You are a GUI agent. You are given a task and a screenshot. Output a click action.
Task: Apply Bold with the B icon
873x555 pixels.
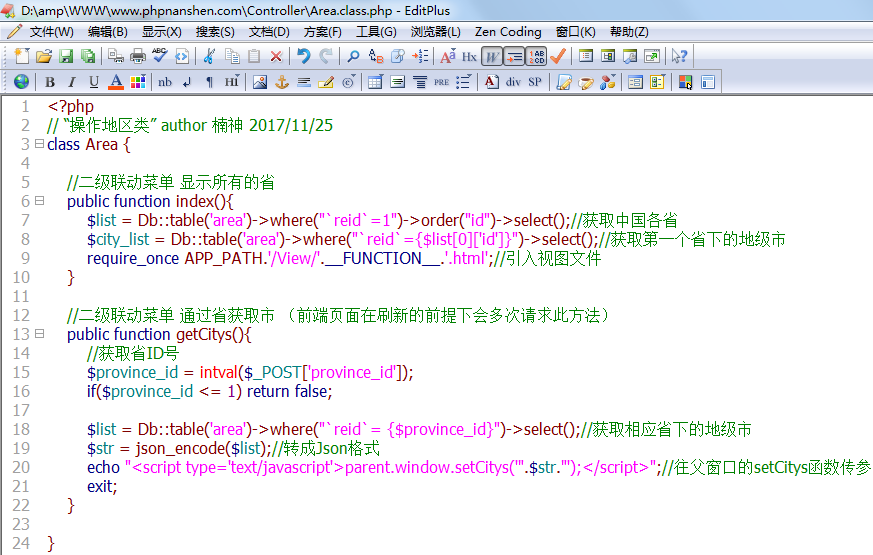[50, 82]
